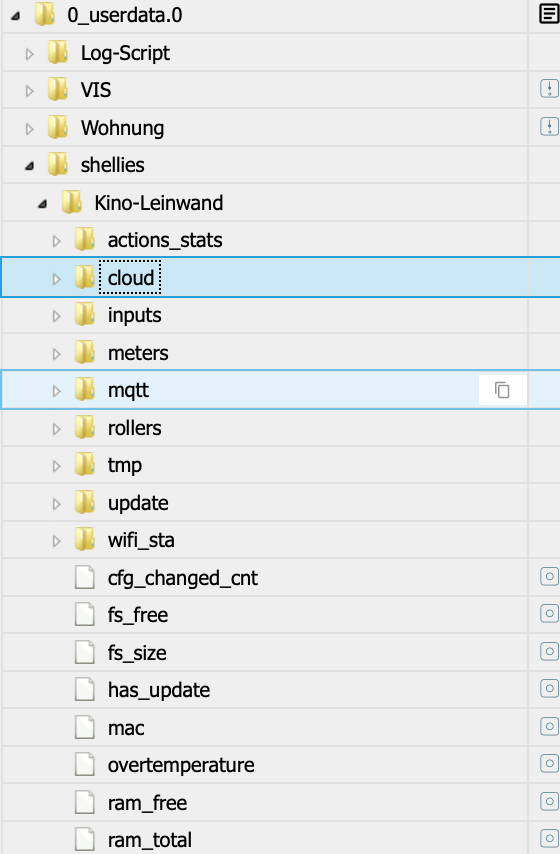Click the state icon beside has_update
The height and width of the screenshot is (854, 560).
click(x=549, y=689)
